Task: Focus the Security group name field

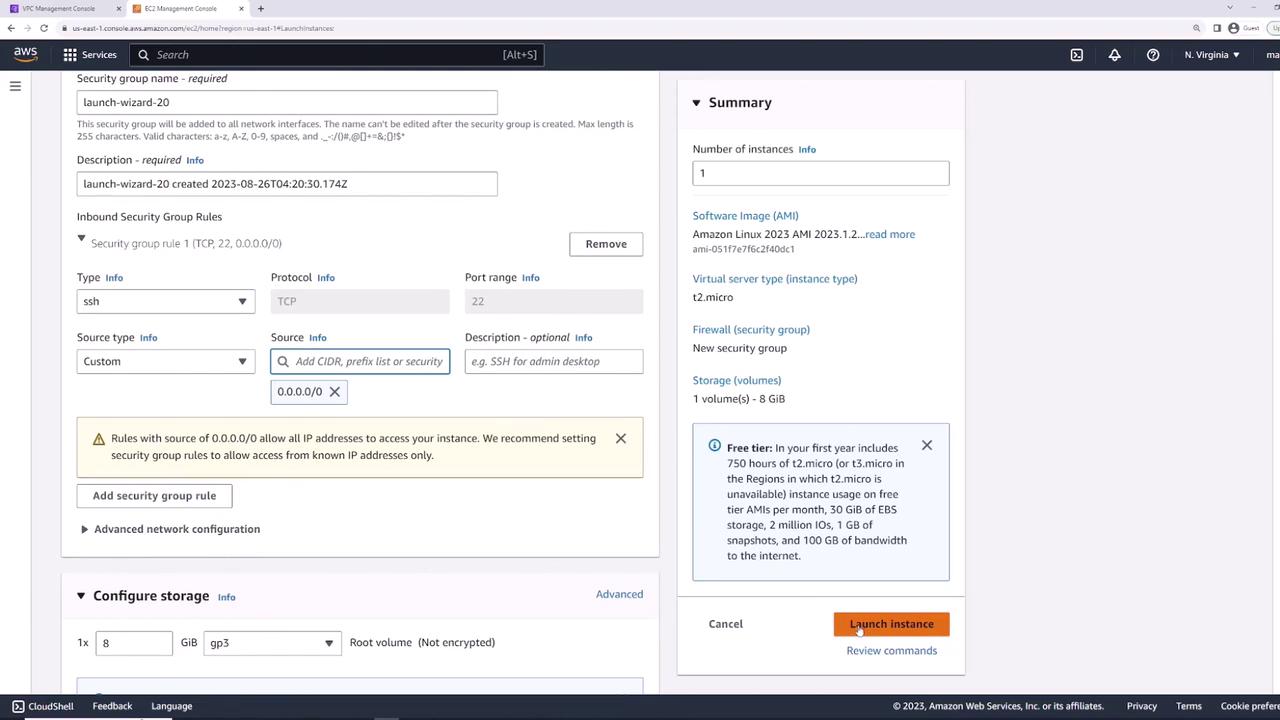Action: 287,102
